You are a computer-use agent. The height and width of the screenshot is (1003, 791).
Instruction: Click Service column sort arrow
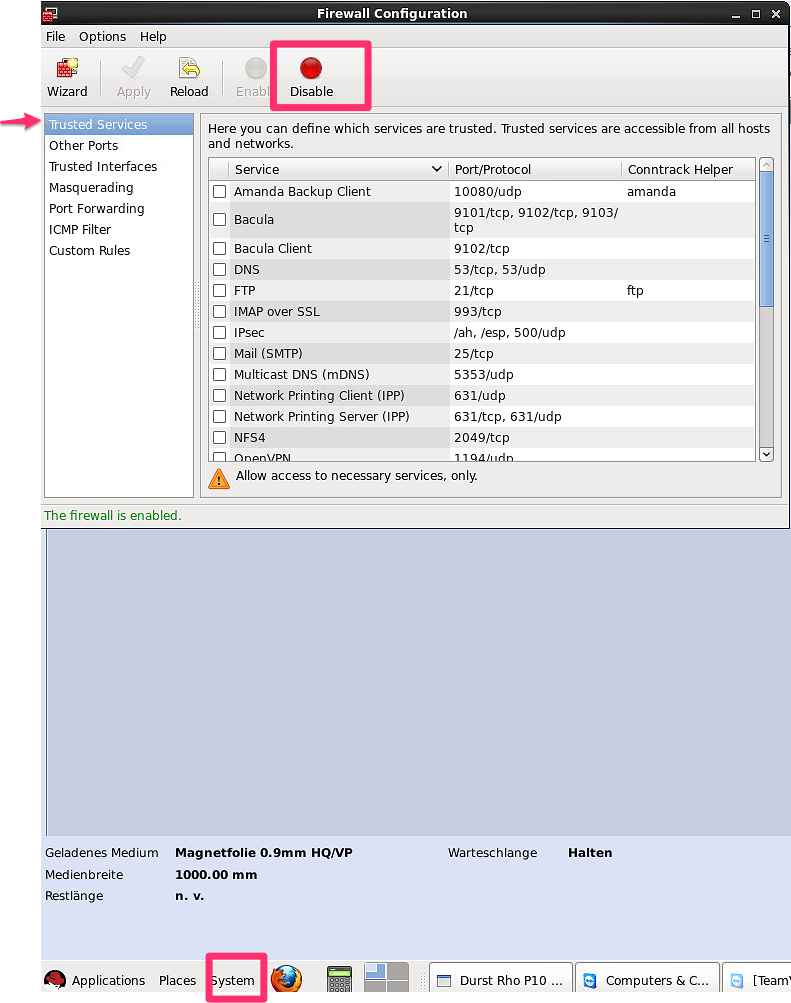tap(436, 170)
